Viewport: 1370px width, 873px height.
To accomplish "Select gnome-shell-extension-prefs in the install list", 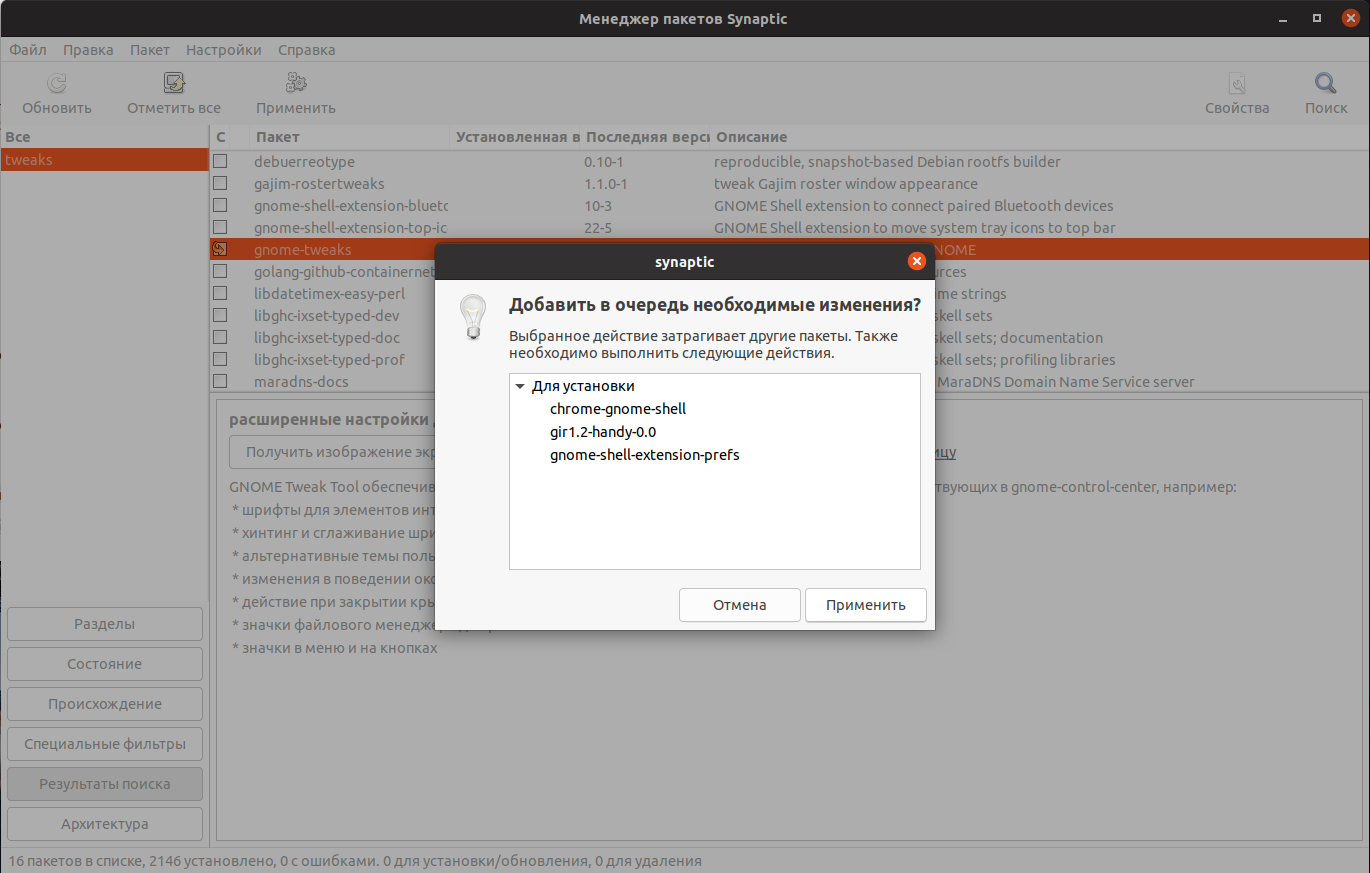I will click(644, 455).
